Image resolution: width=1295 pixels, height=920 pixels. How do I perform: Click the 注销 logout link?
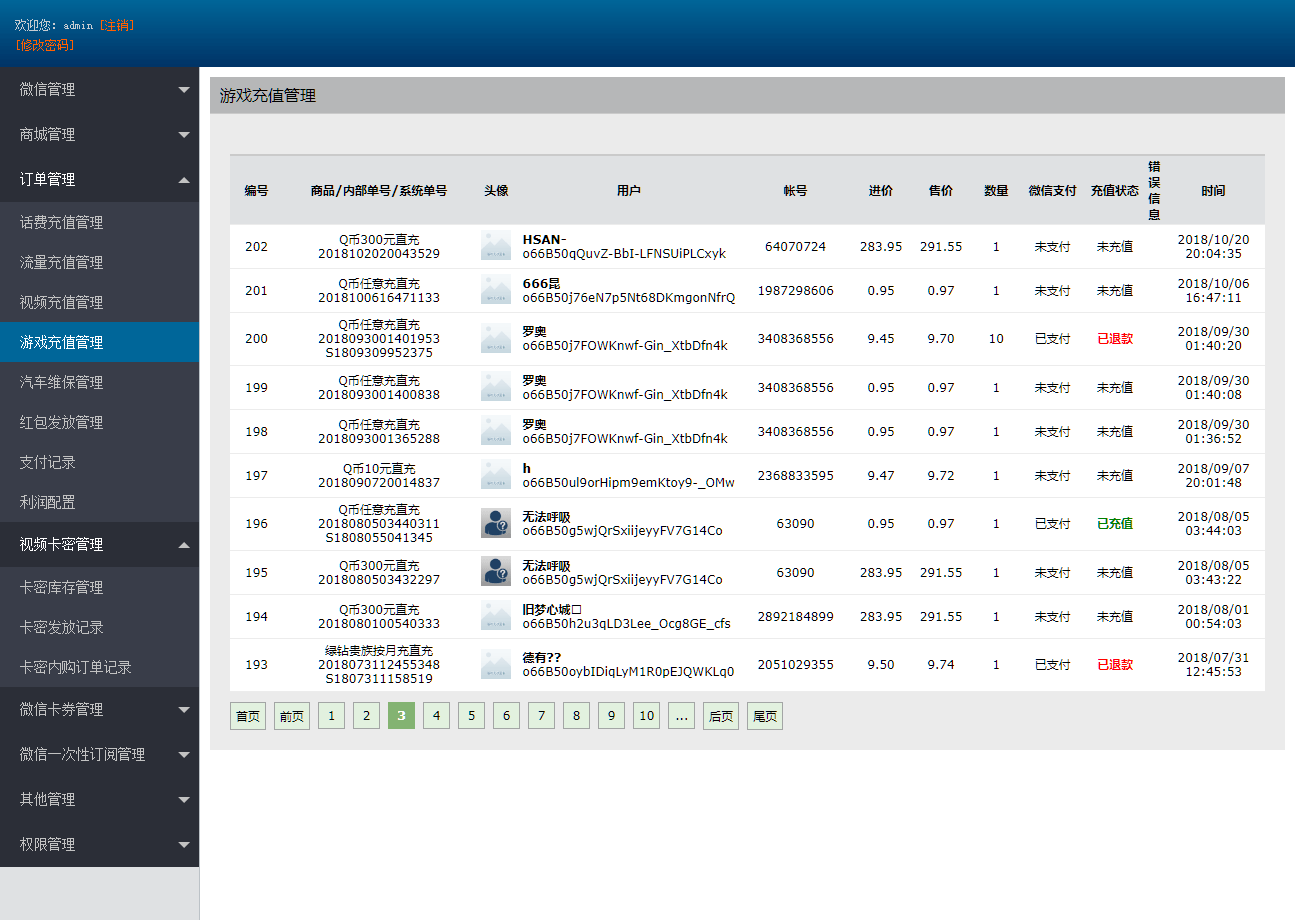pyautogui.click(x=116, y=25)
